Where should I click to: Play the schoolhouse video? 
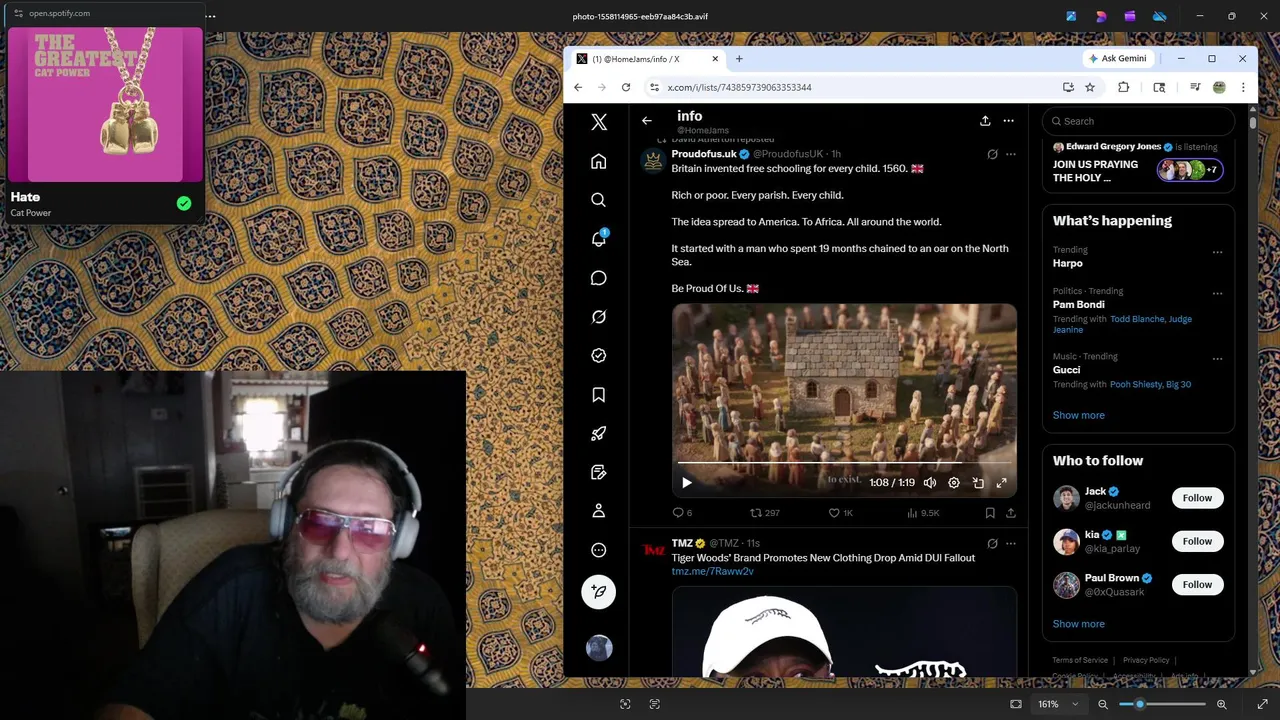[x=686, y=483]
